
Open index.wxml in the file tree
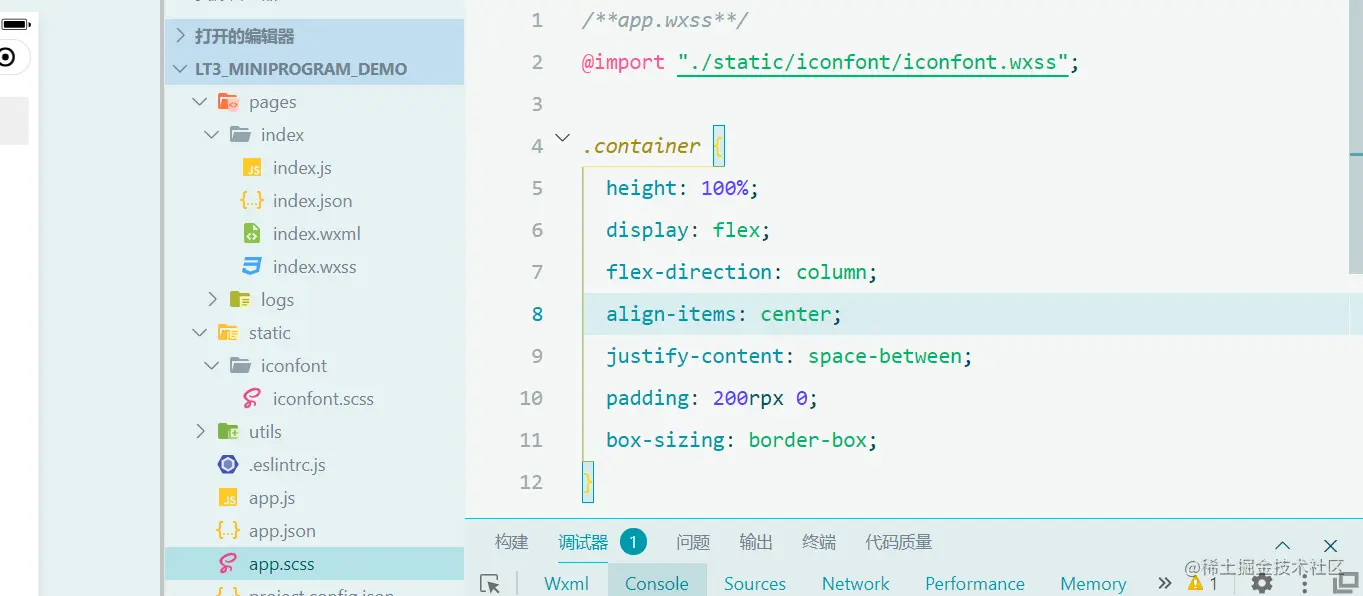click(x=315, y=234)
